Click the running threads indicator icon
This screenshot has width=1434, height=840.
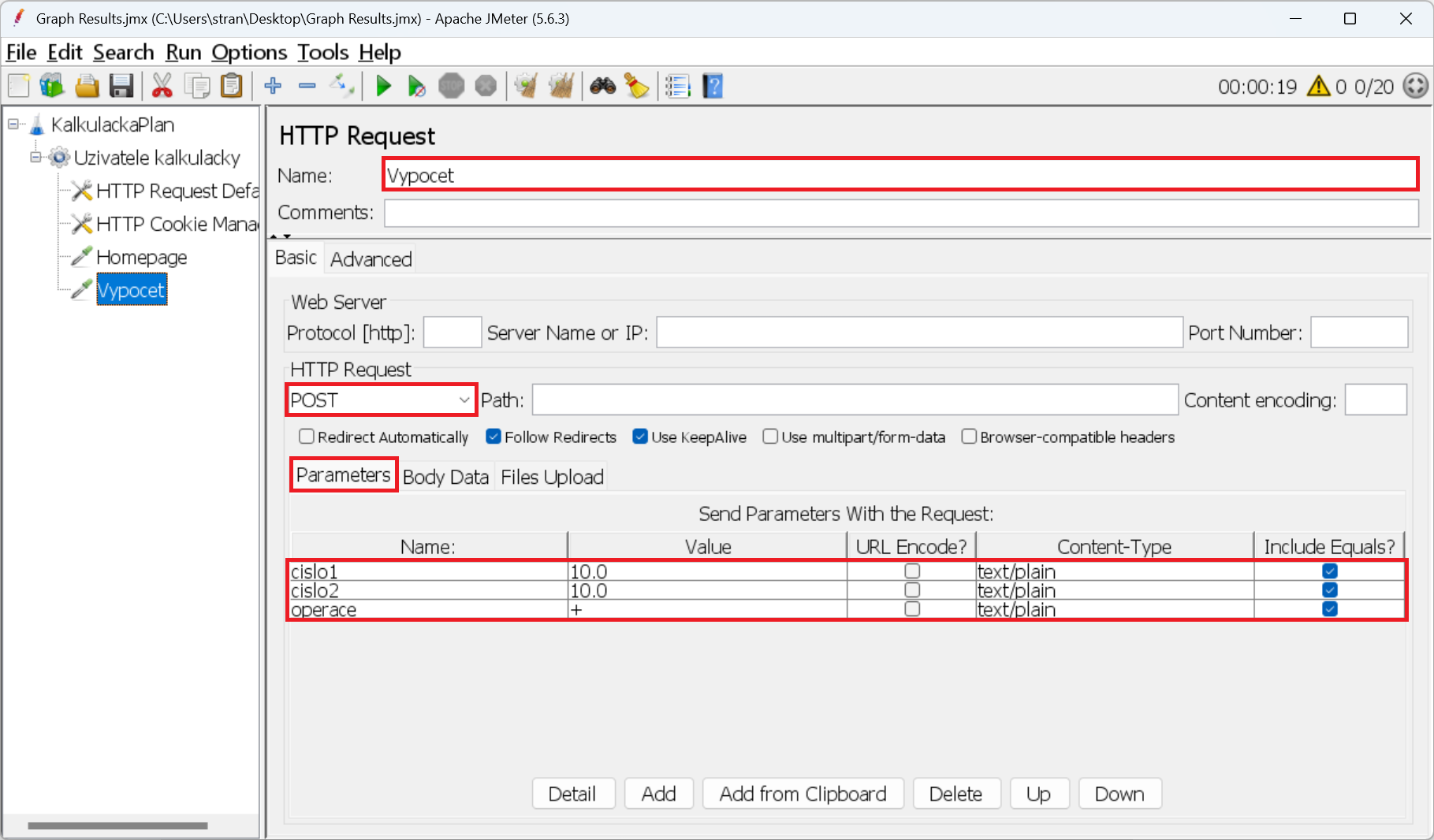(x=1416, y=86)
